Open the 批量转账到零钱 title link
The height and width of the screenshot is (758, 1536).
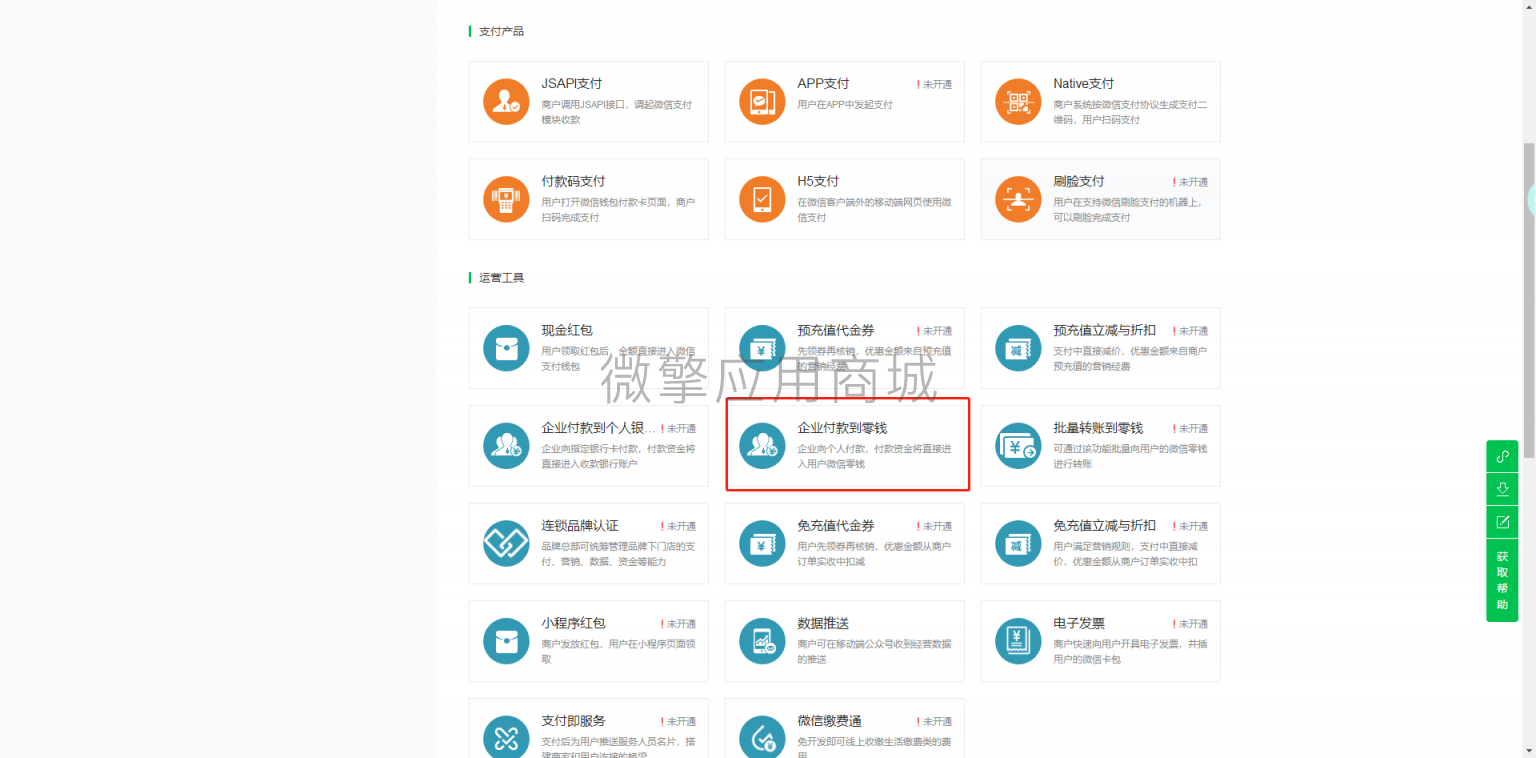click(1098, 428)
